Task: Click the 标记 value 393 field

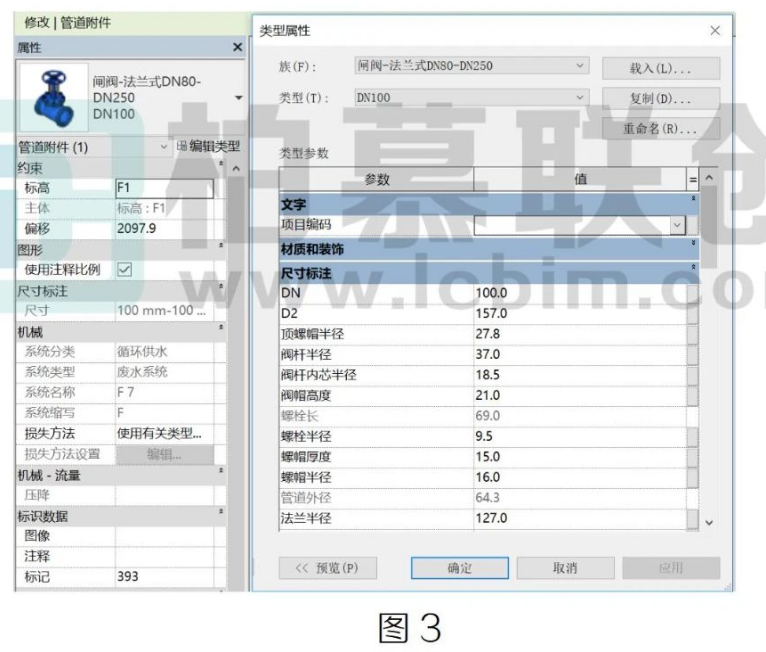Action: pos(165,577)
